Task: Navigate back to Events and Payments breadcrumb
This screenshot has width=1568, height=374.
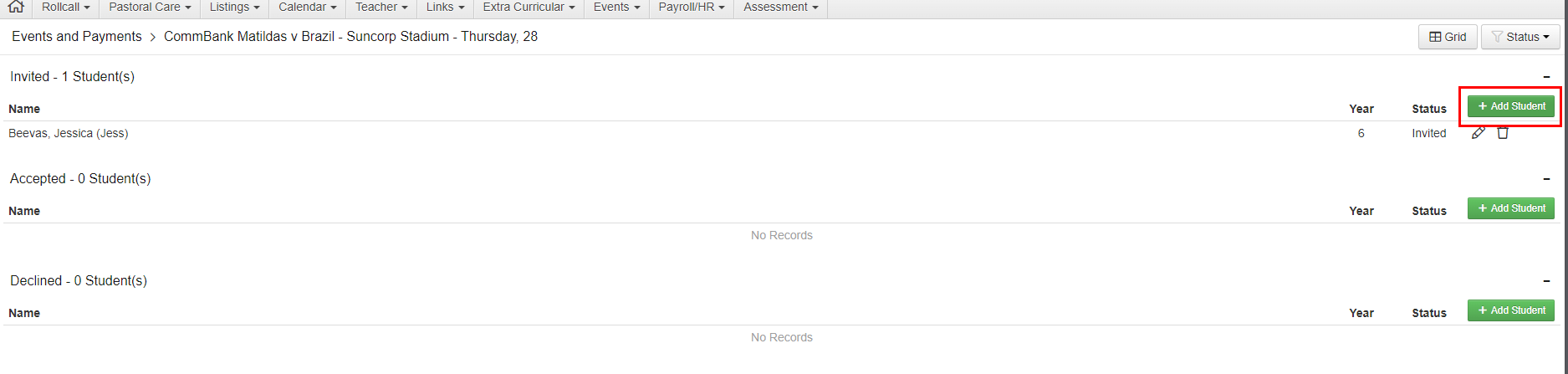Action: (77, 37)
